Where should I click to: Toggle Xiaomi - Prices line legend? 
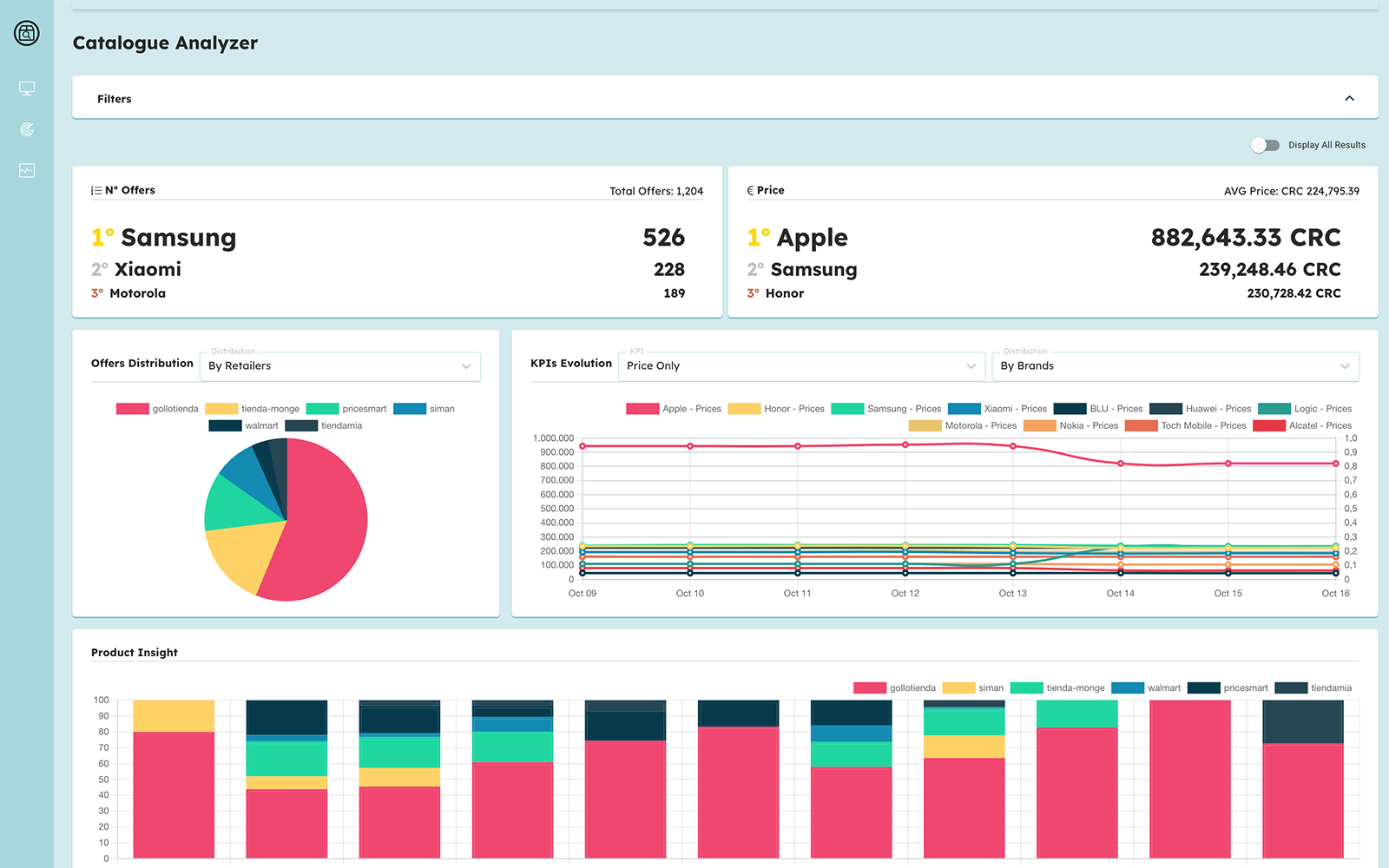pos(997,409)
